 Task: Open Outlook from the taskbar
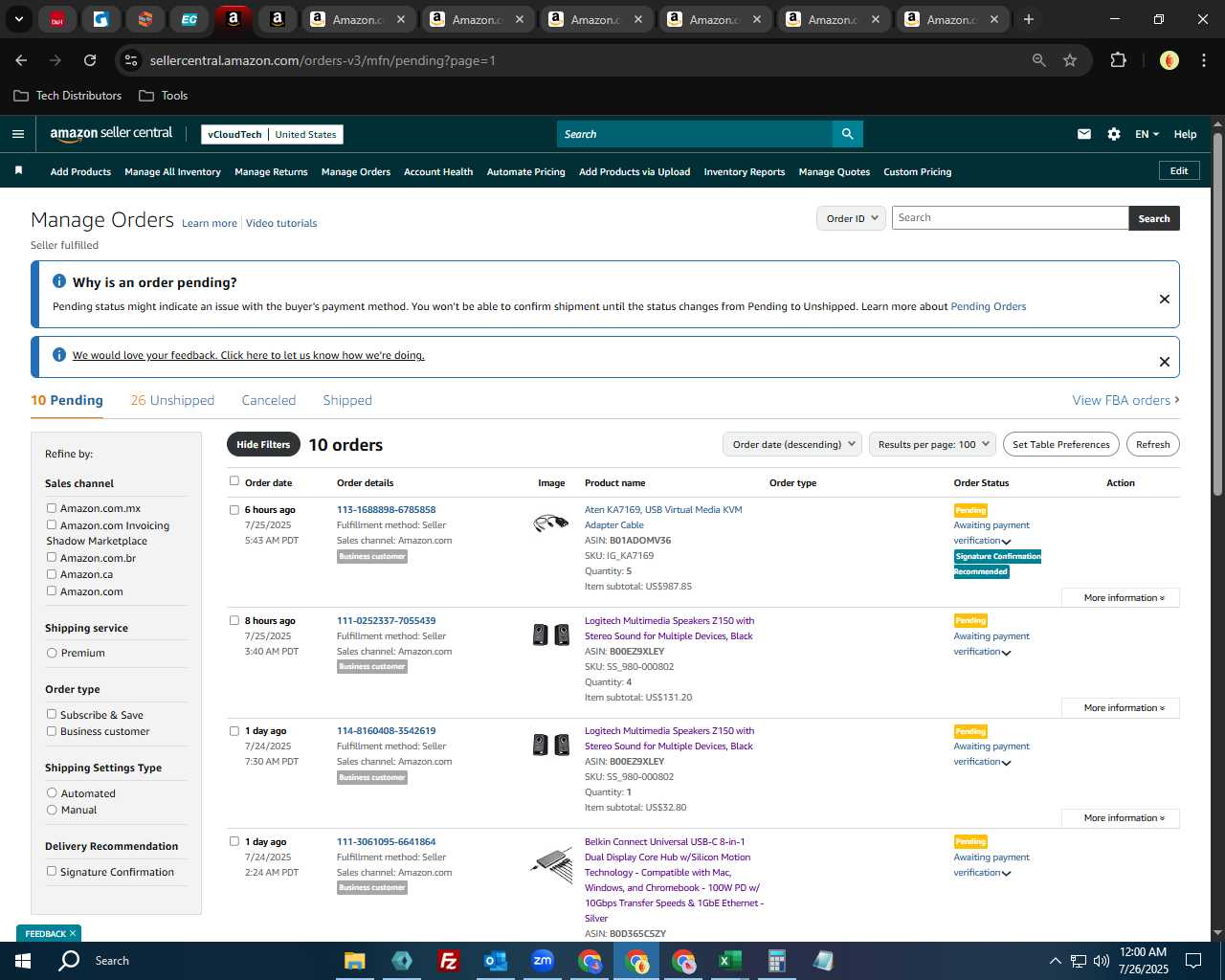[x=495, y=961]
